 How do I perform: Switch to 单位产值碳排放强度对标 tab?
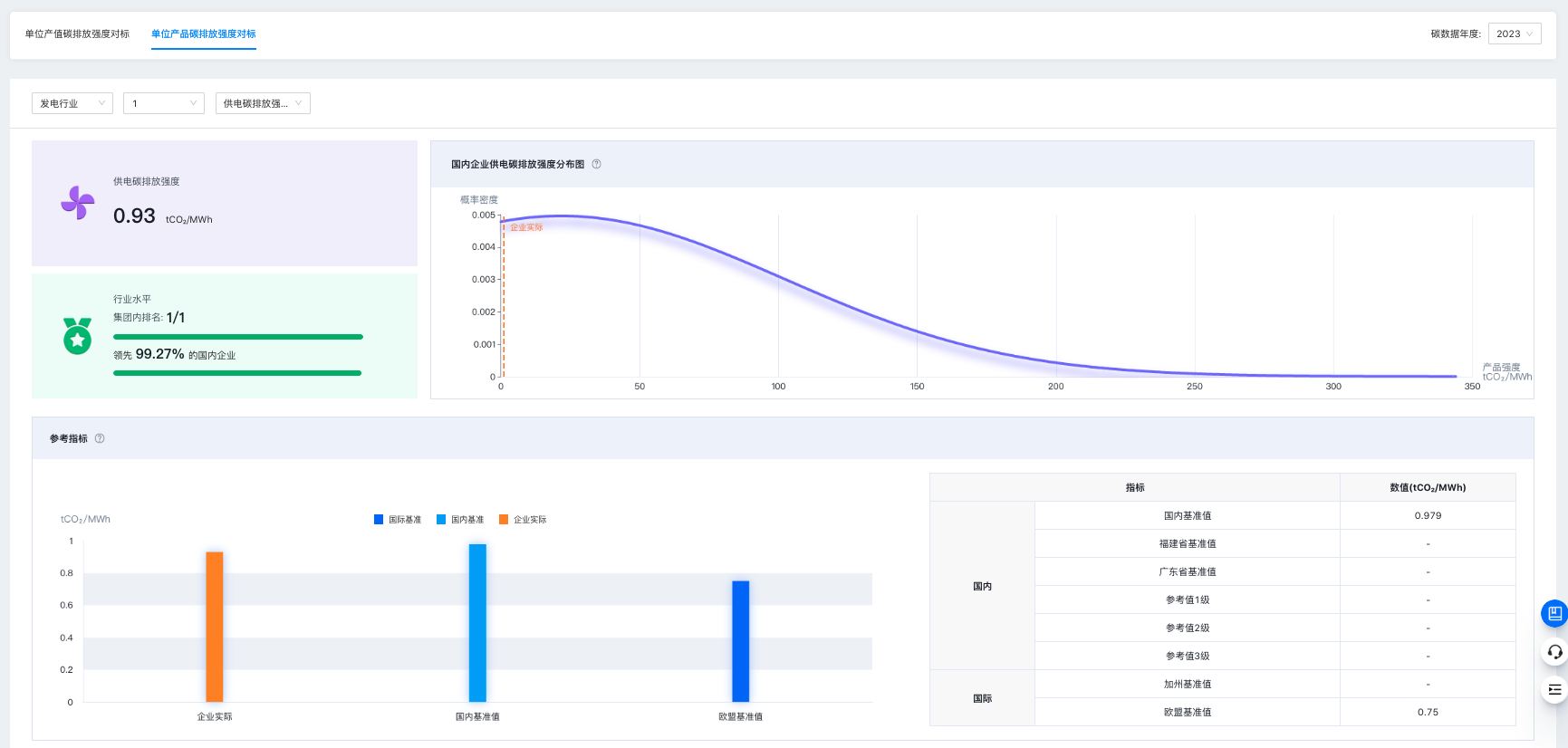pyautogui.click(x=77, y=34)
